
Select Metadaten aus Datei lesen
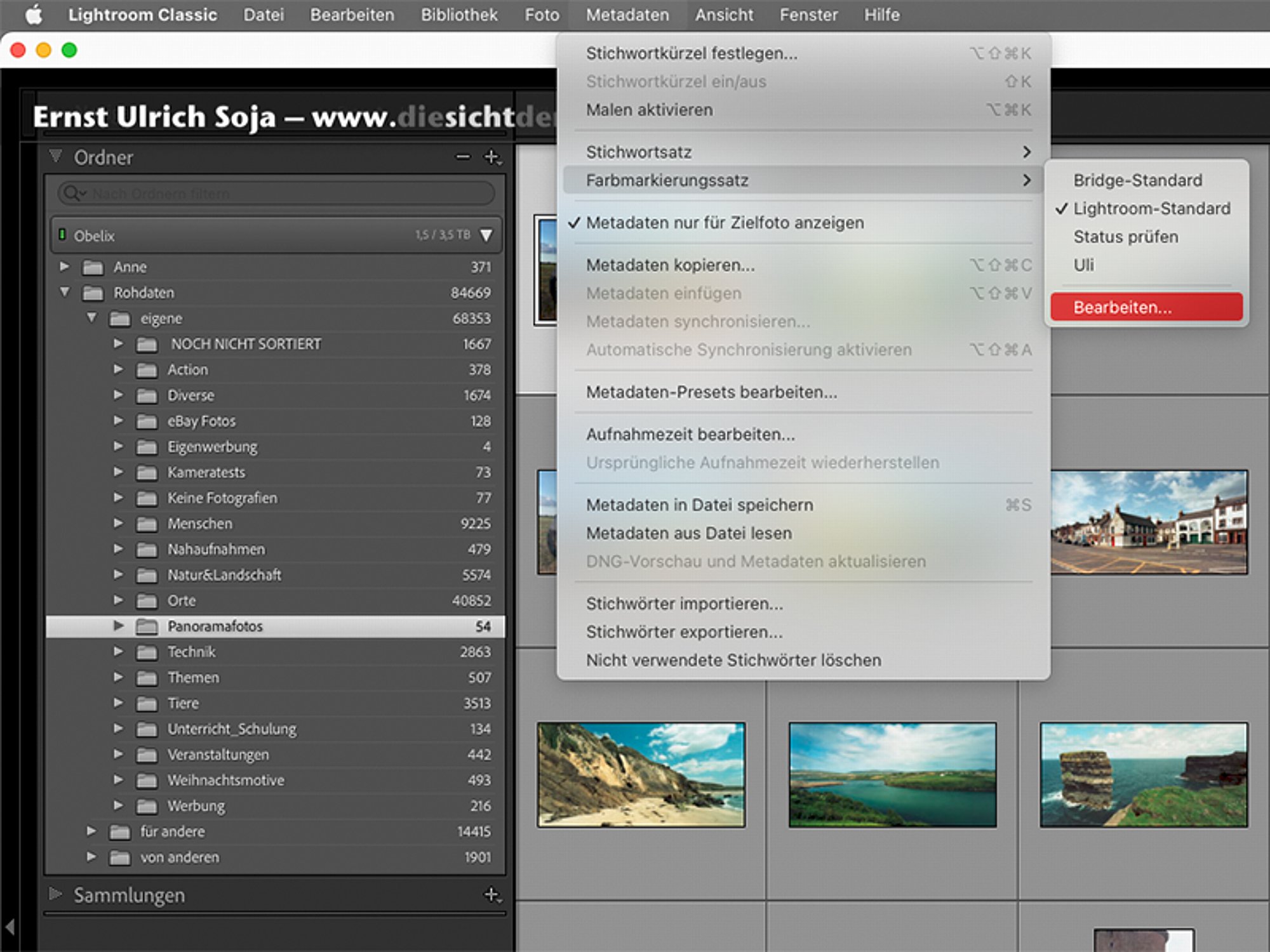click(x=803, y=533)
